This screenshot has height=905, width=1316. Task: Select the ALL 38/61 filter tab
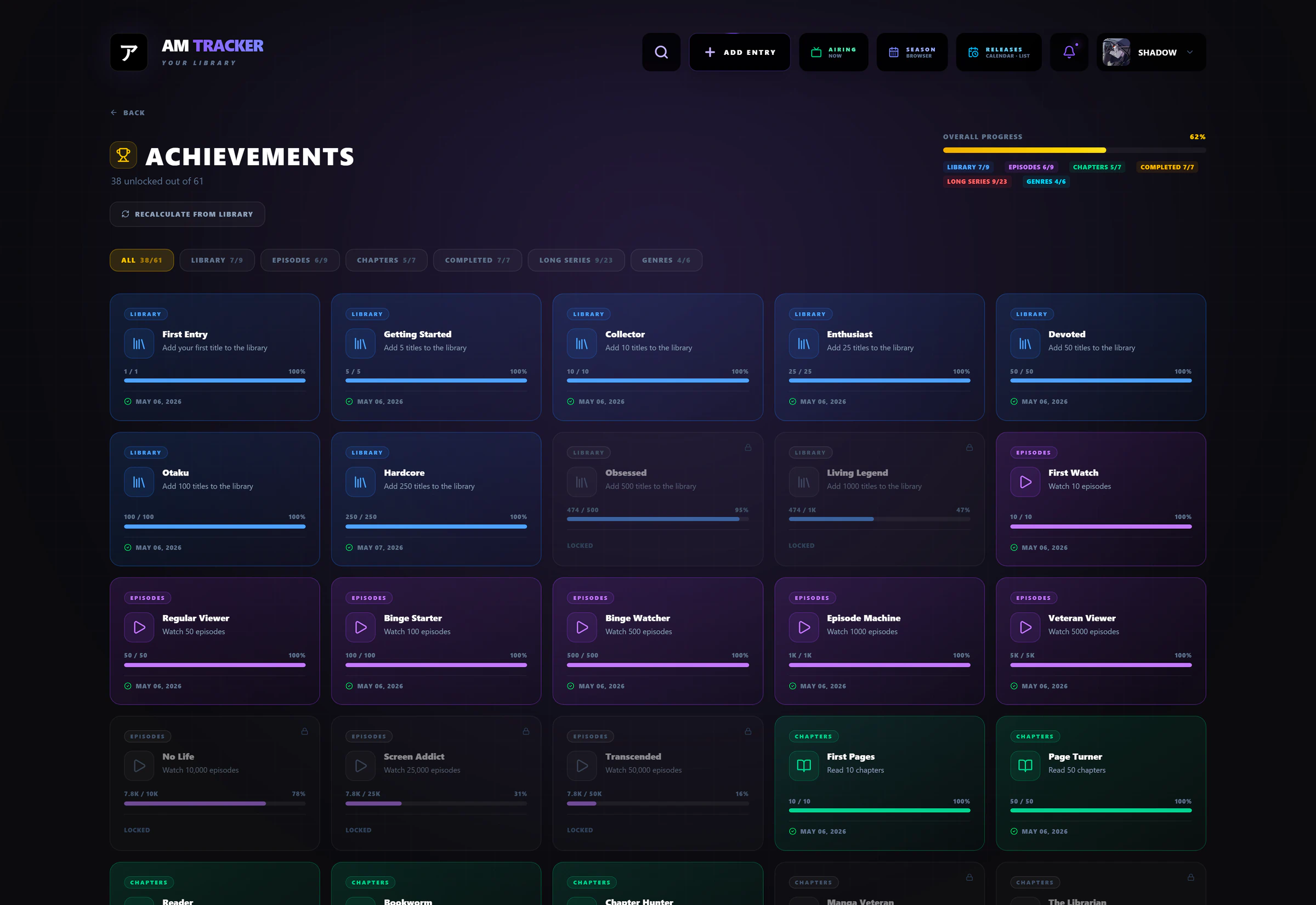pos(141,261)
